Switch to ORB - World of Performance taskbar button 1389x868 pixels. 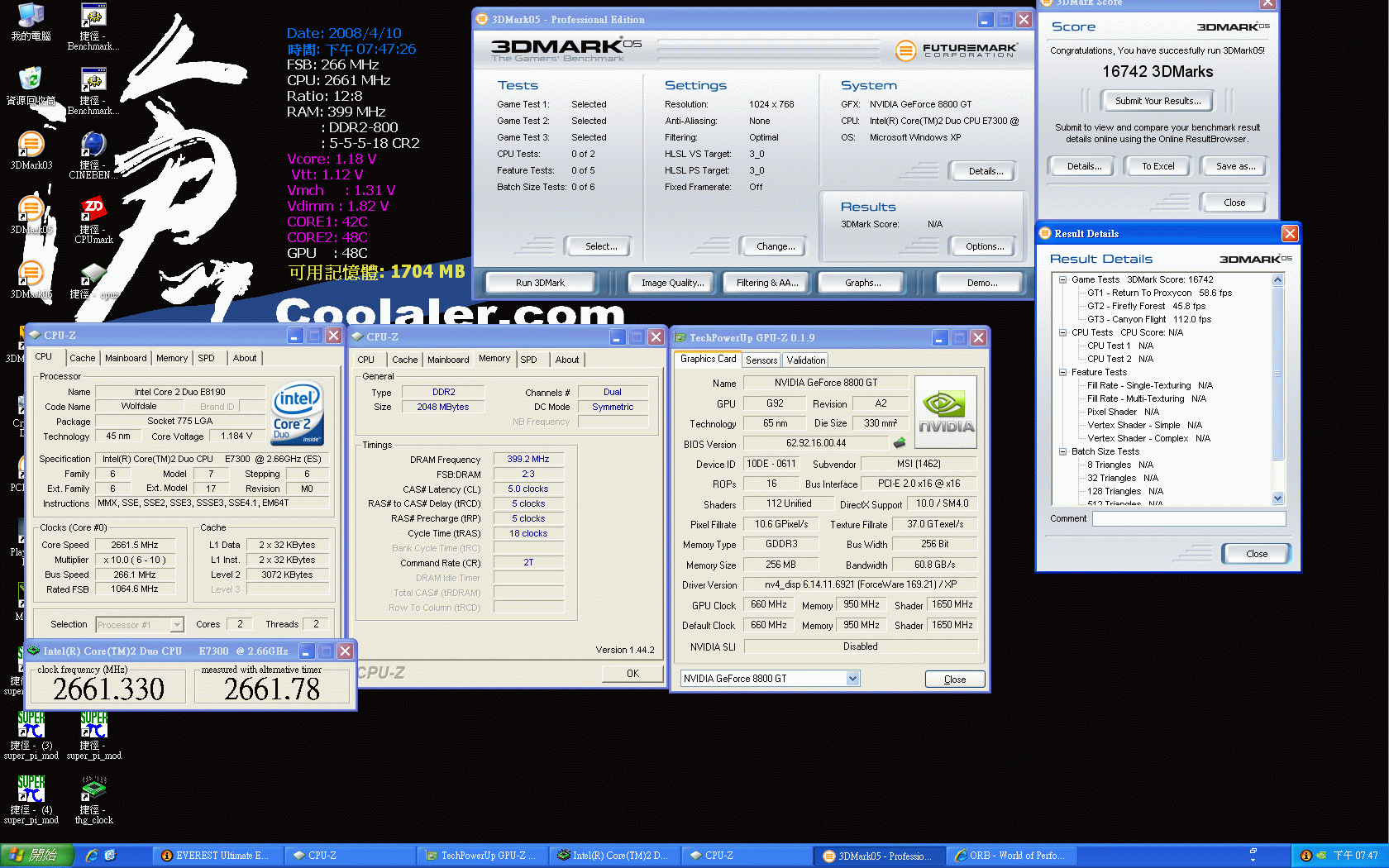1011,856
